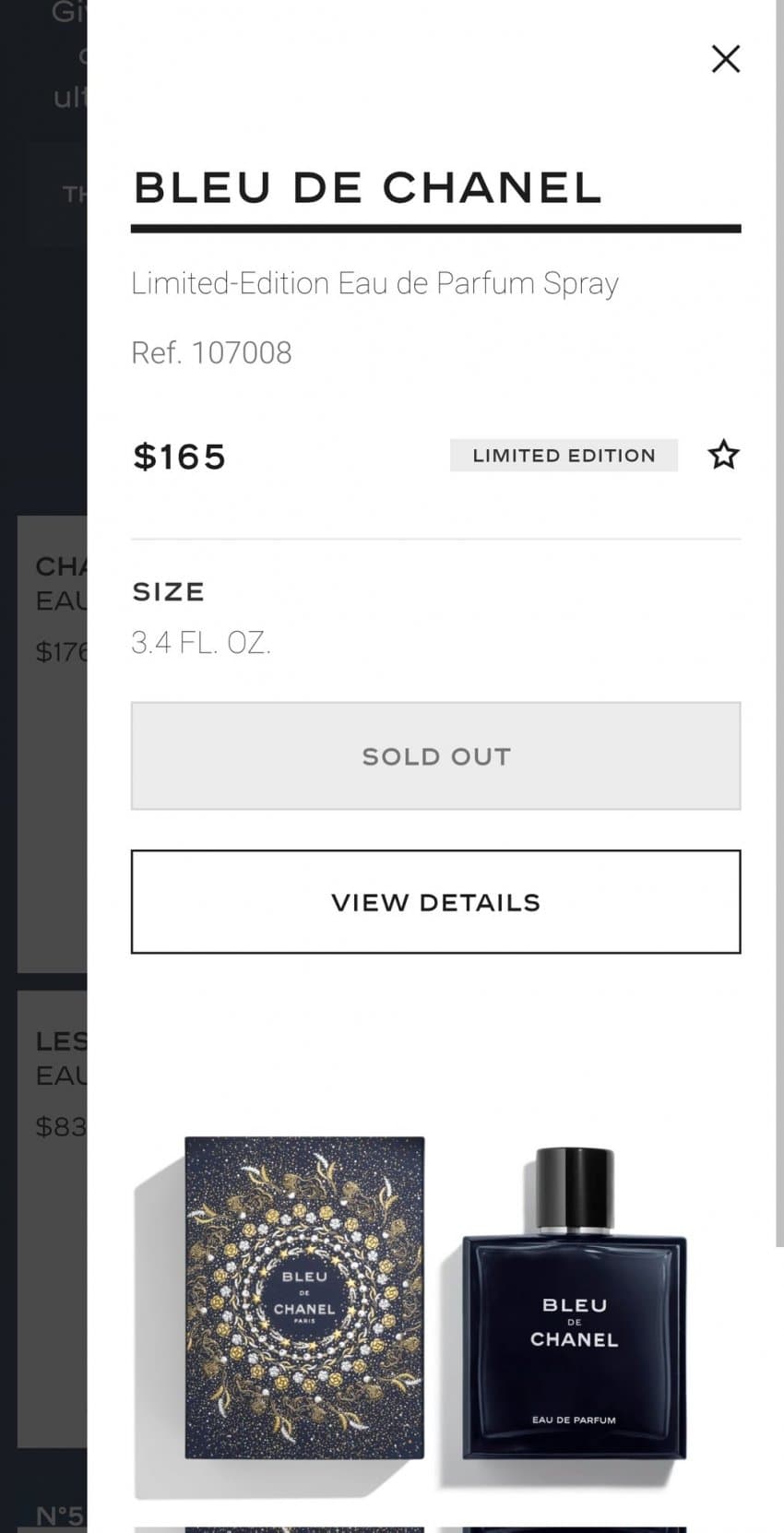Add Bleu de Chanel to wishlist star
Viewport: 784px width, 1533px height.
pos(723,455)
